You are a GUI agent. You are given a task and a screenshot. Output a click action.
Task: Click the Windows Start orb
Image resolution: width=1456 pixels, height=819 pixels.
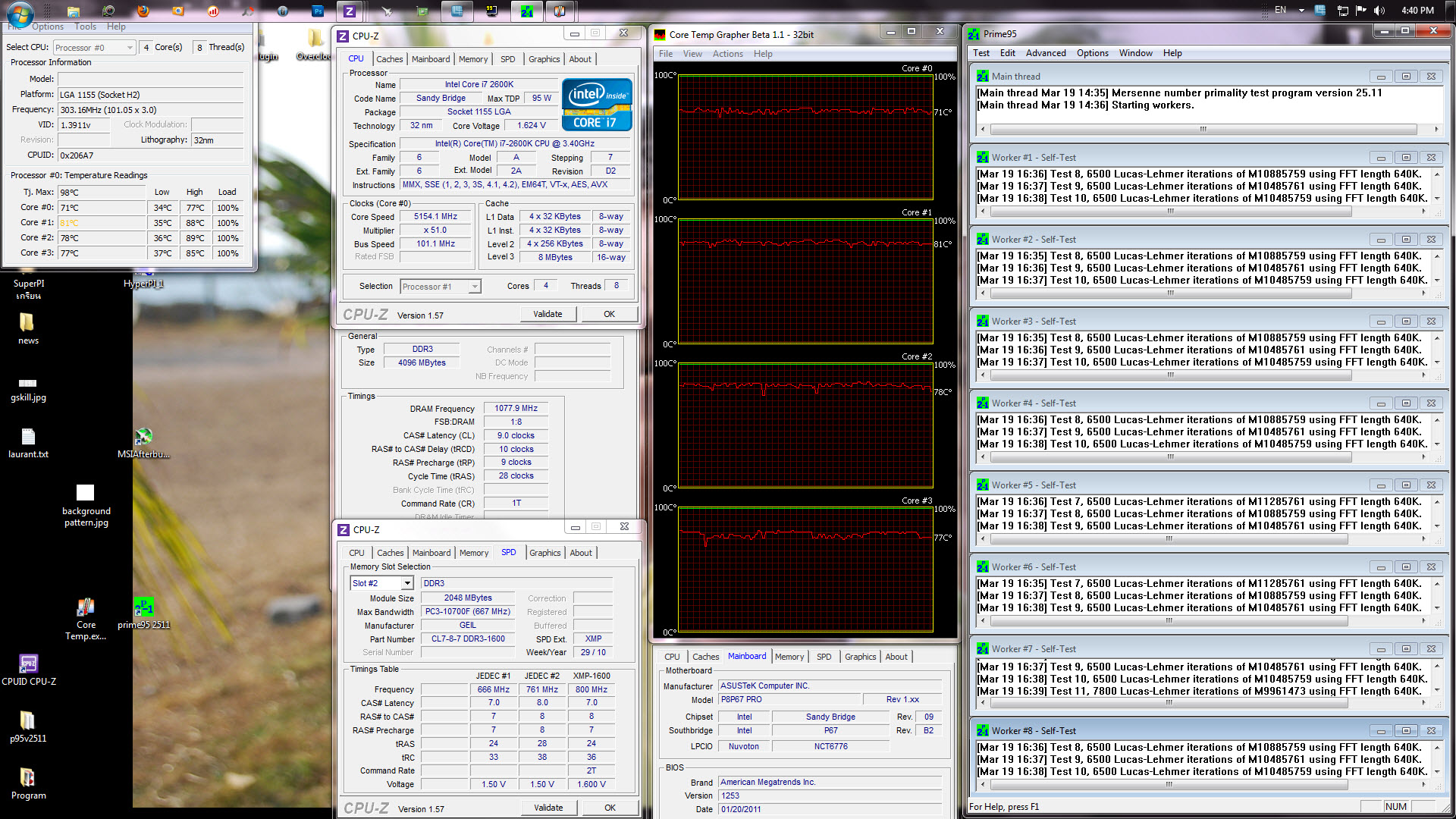pos(19,12)
